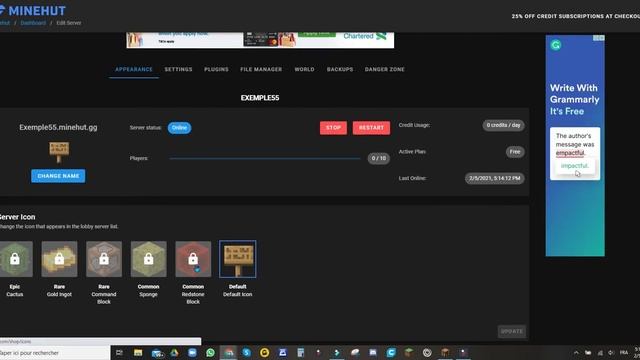Image resolution: width=640 pixels, height=360 pixels.
Task: Click the Grammarly logo in the ad
Action: coord(556,45)
